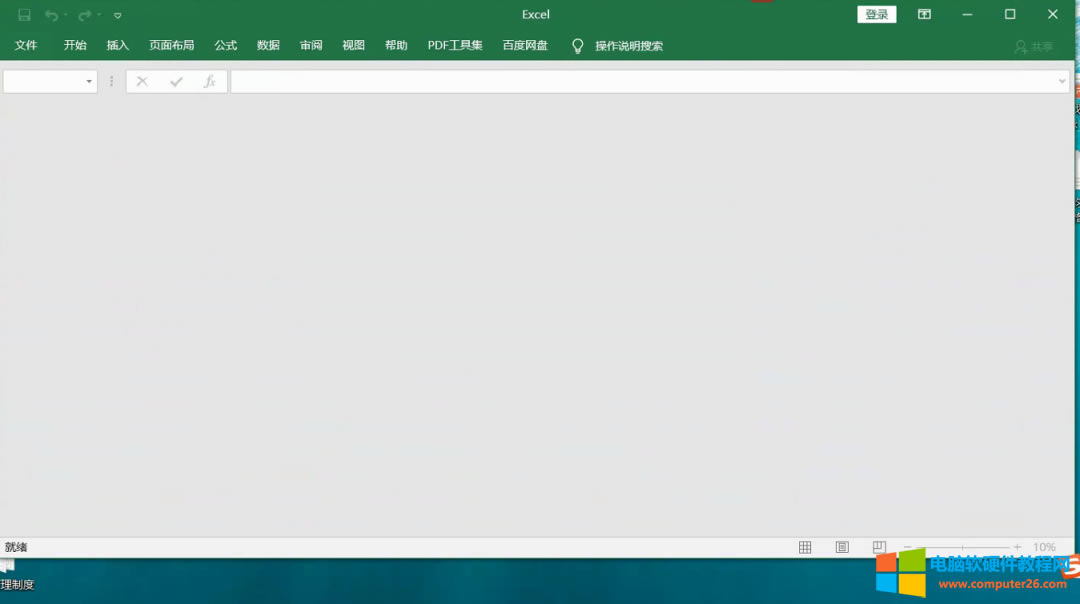1080x604 pixels.
Task: Switch to Page Layout view in status bar
Action: coord(842,547)
